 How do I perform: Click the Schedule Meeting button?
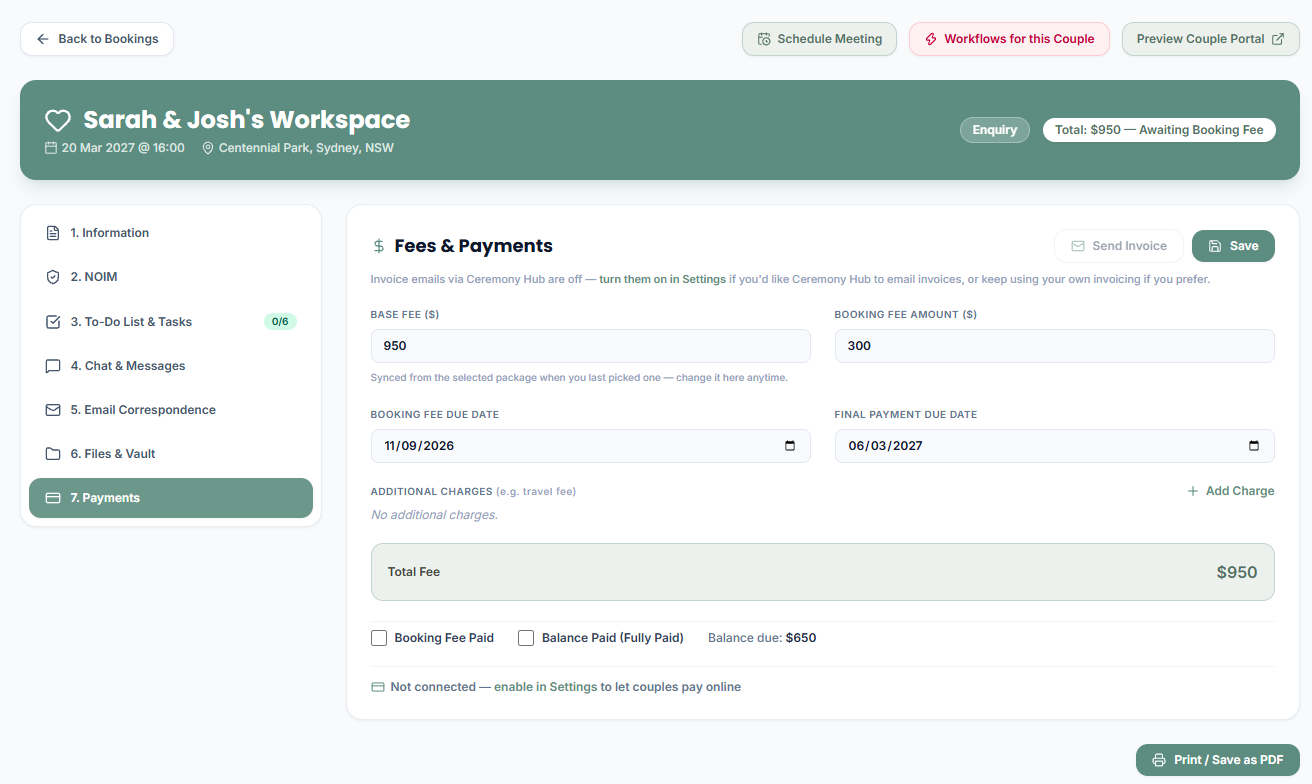[x=819, y=39]
